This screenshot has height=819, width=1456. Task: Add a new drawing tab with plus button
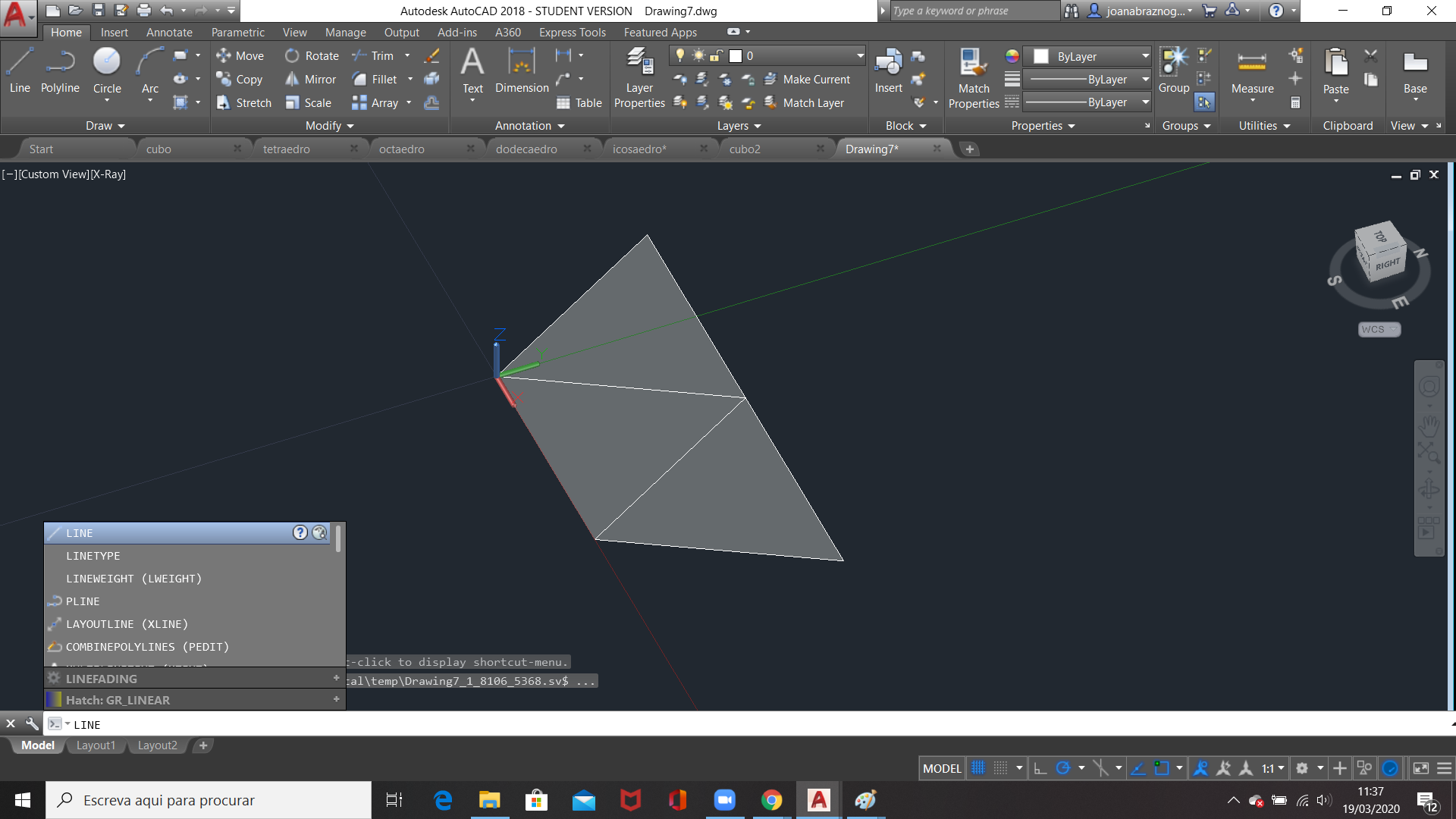pos(969,149)
